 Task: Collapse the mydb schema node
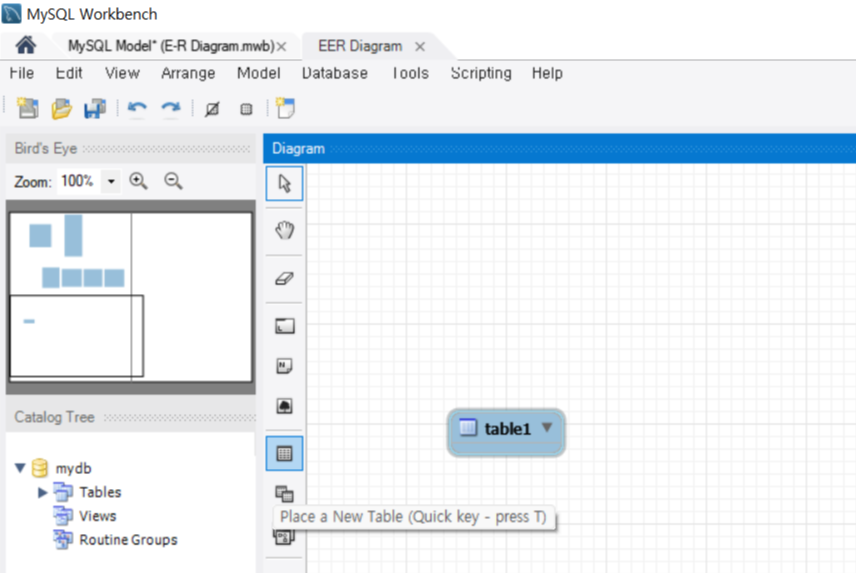20,468
